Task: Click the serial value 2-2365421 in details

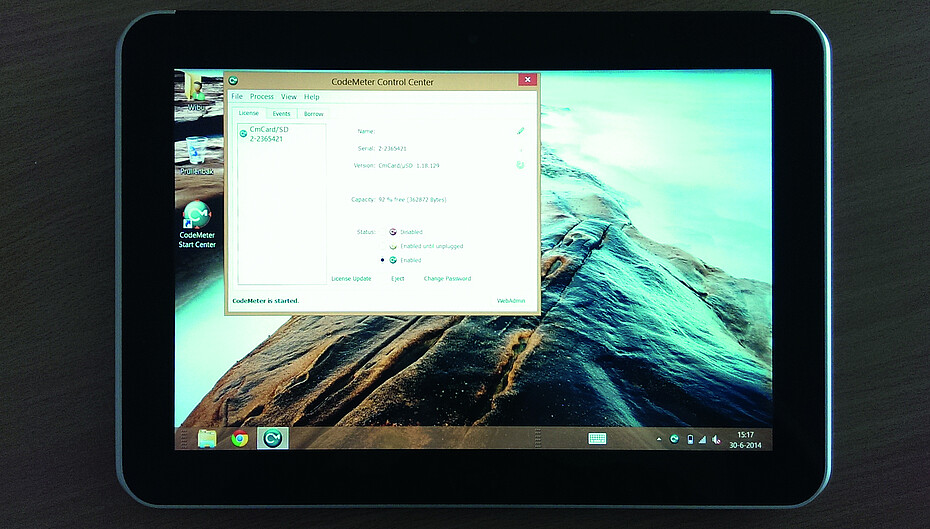Action: tap(392, 148)
